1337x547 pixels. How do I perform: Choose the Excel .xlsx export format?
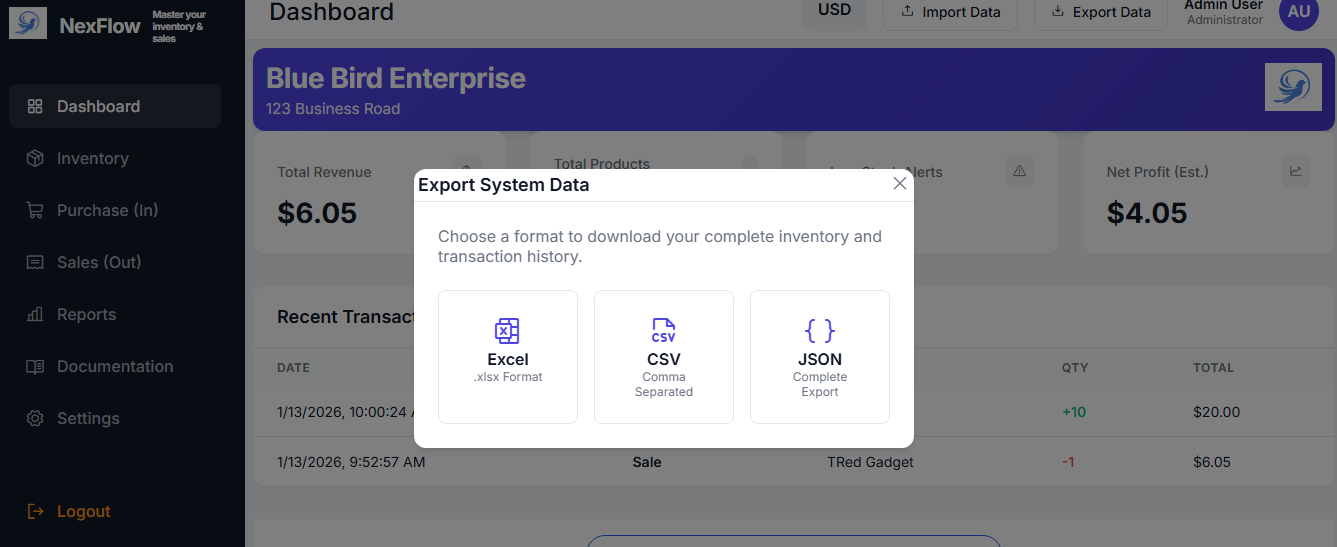point(508,357)
